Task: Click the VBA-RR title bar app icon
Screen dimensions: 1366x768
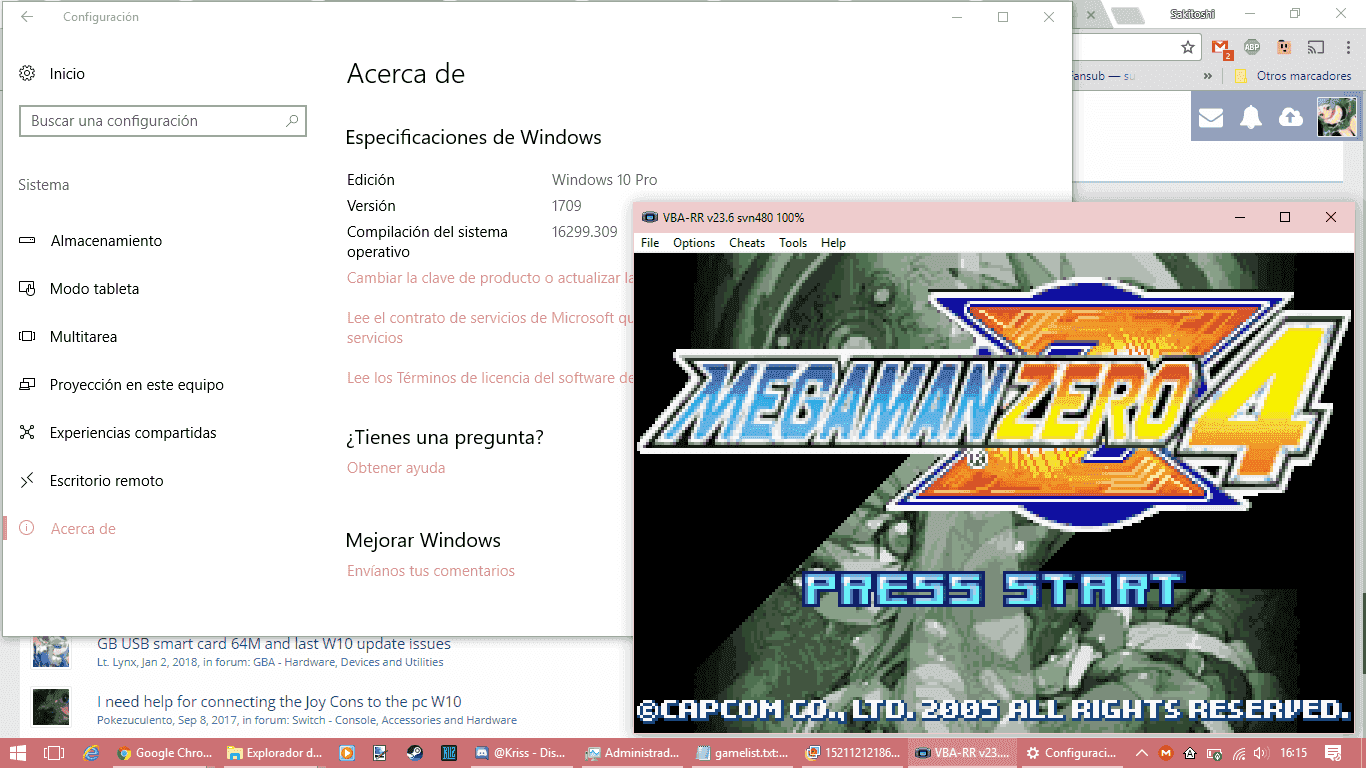Action: [650, 218]
